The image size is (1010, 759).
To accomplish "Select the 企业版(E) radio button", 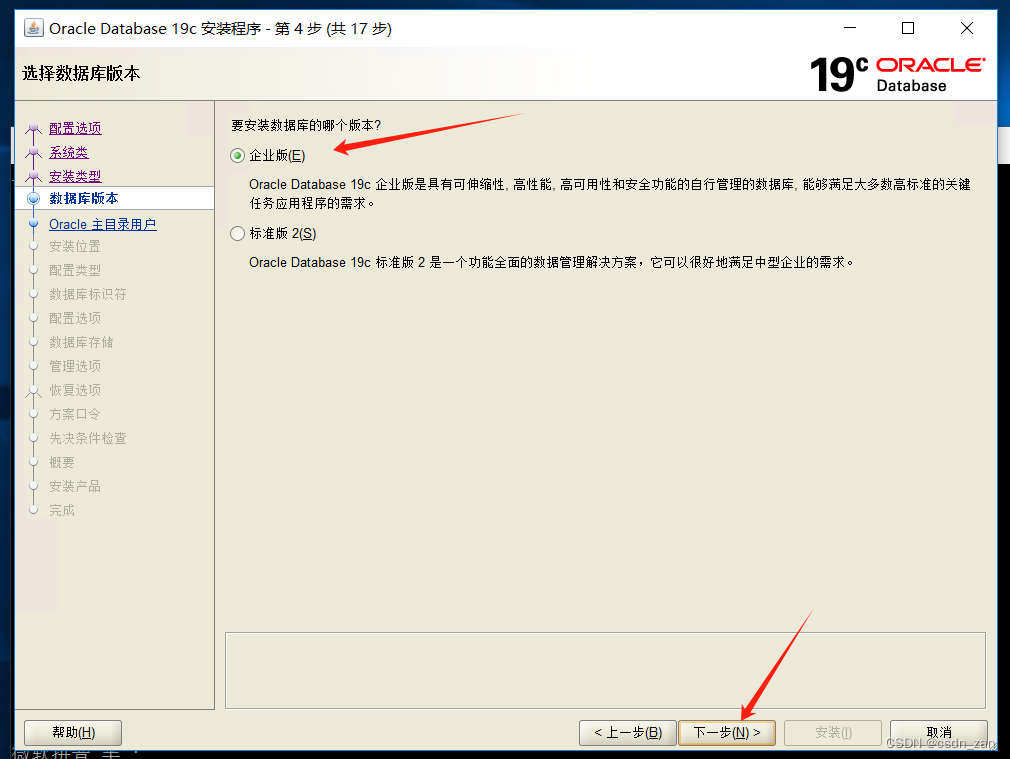I will click(x=238, y=155).
